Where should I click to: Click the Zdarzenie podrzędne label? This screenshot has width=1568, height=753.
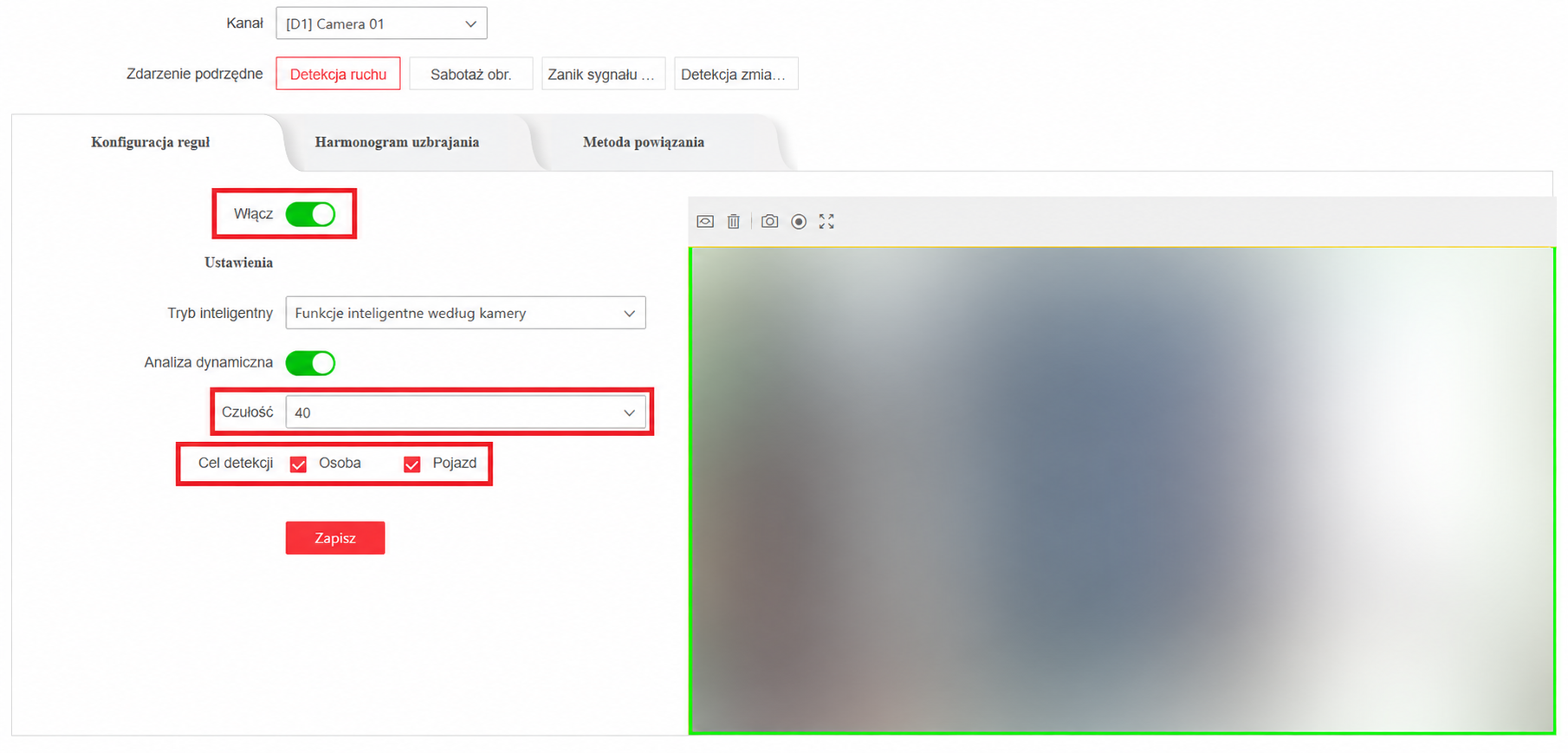(x=194, y=74)
